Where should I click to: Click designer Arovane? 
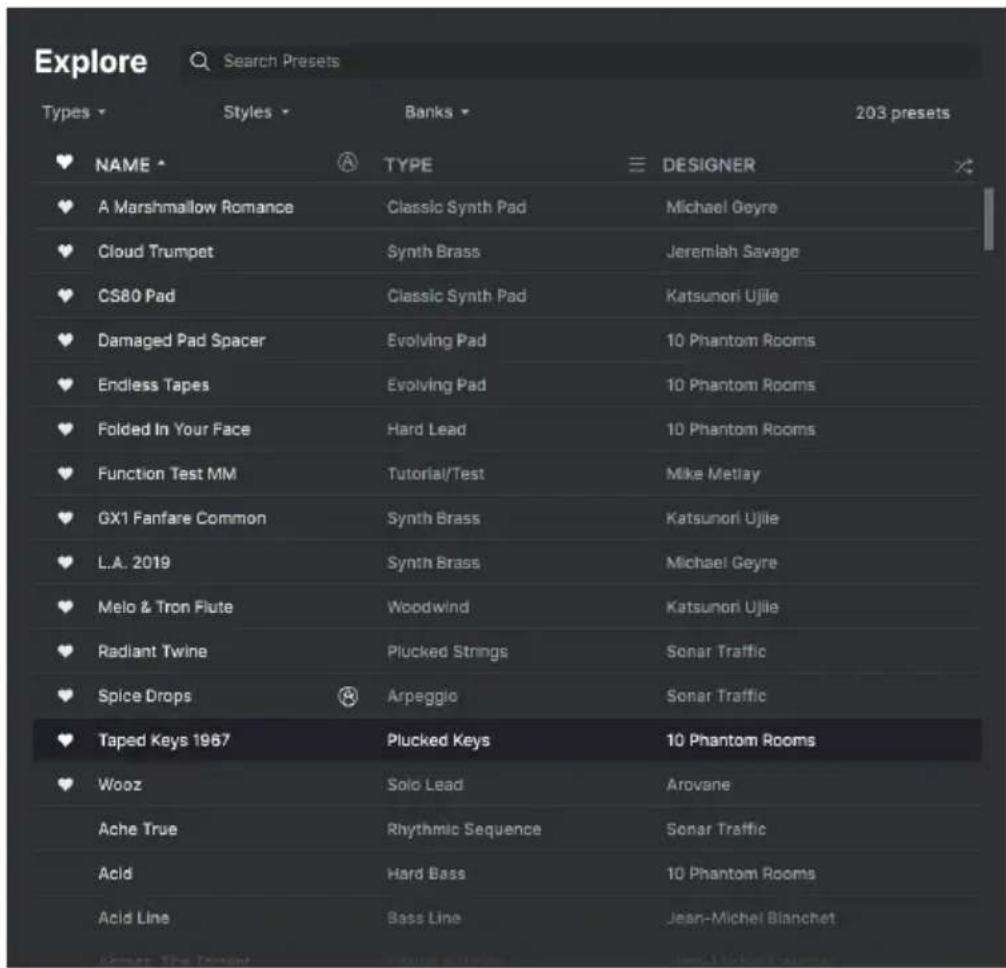click(698, 785)
